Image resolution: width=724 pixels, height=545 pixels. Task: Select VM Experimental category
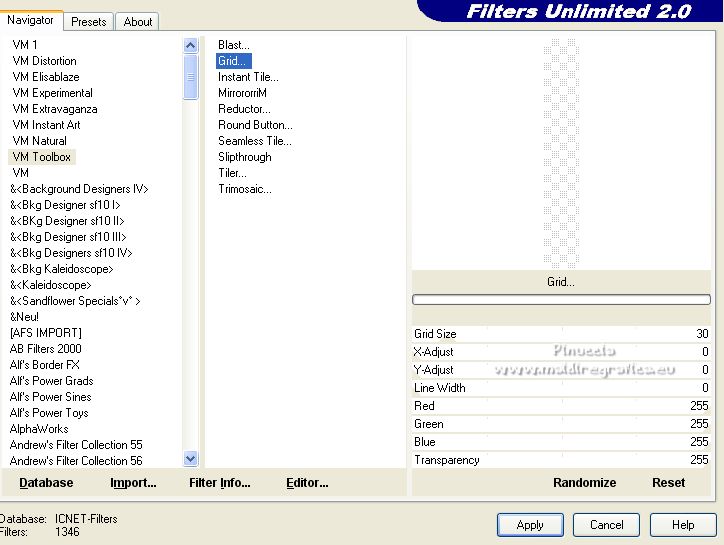(52, 93)
